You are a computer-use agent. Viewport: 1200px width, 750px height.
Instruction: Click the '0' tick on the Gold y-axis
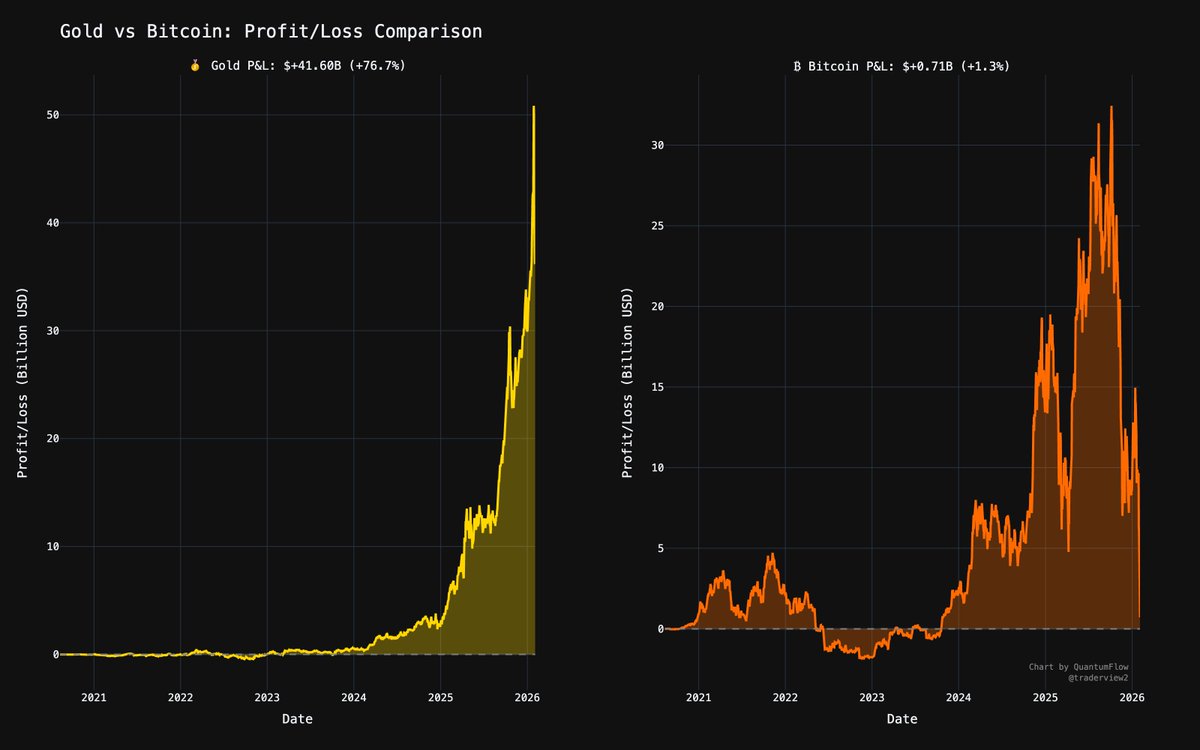tap(56, 655)
